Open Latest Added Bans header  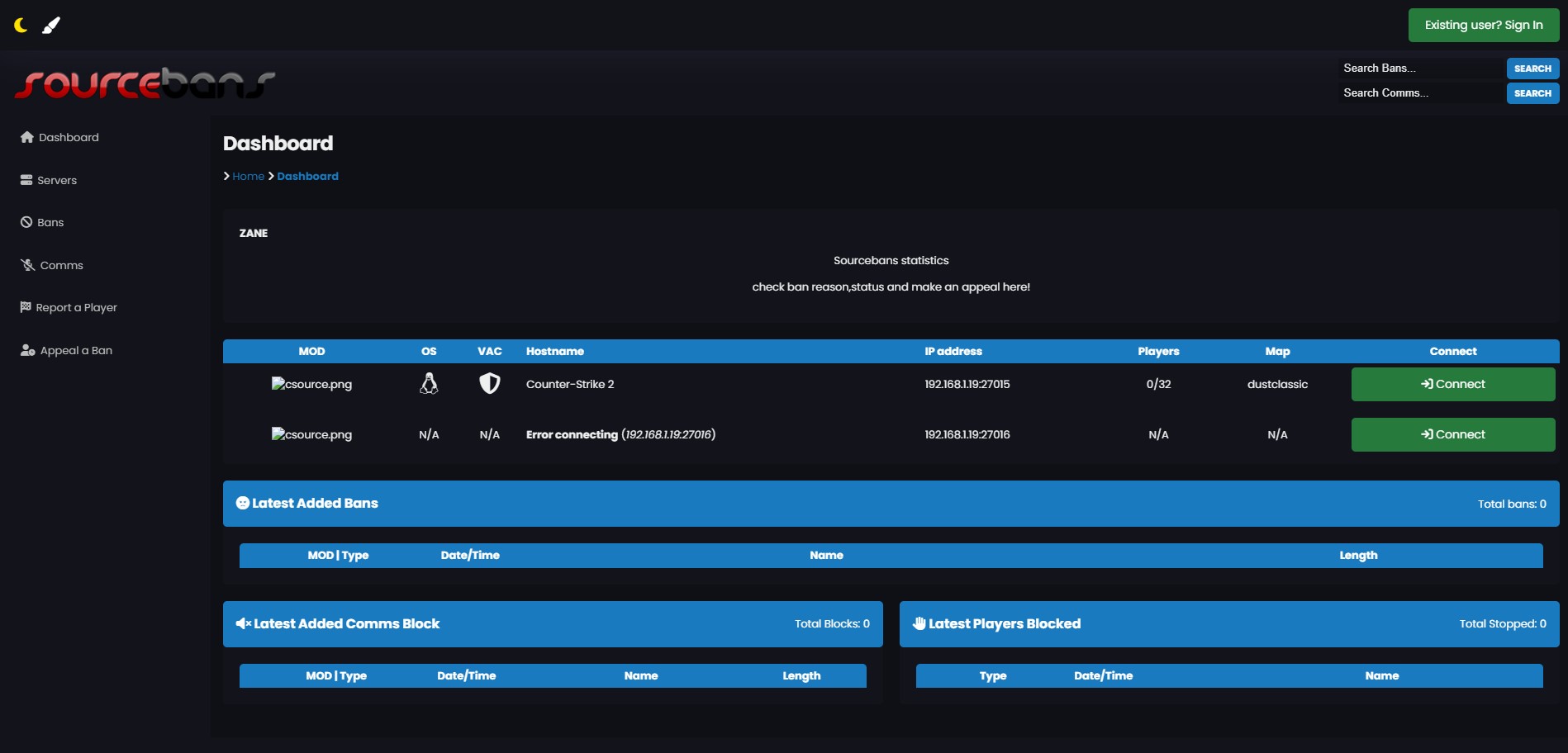[x=315, y=504]
